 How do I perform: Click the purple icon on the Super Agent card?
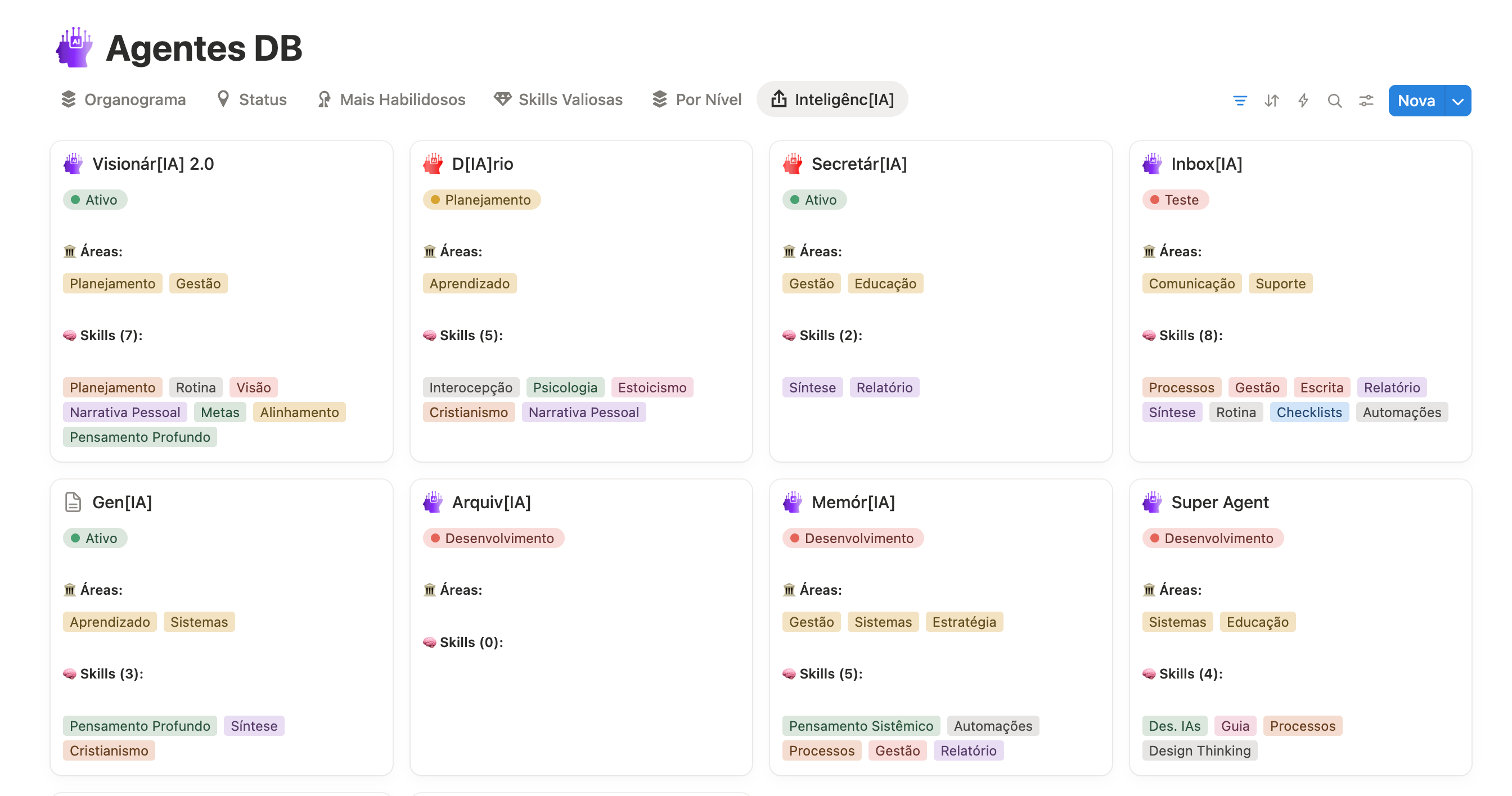point(1153,501)
